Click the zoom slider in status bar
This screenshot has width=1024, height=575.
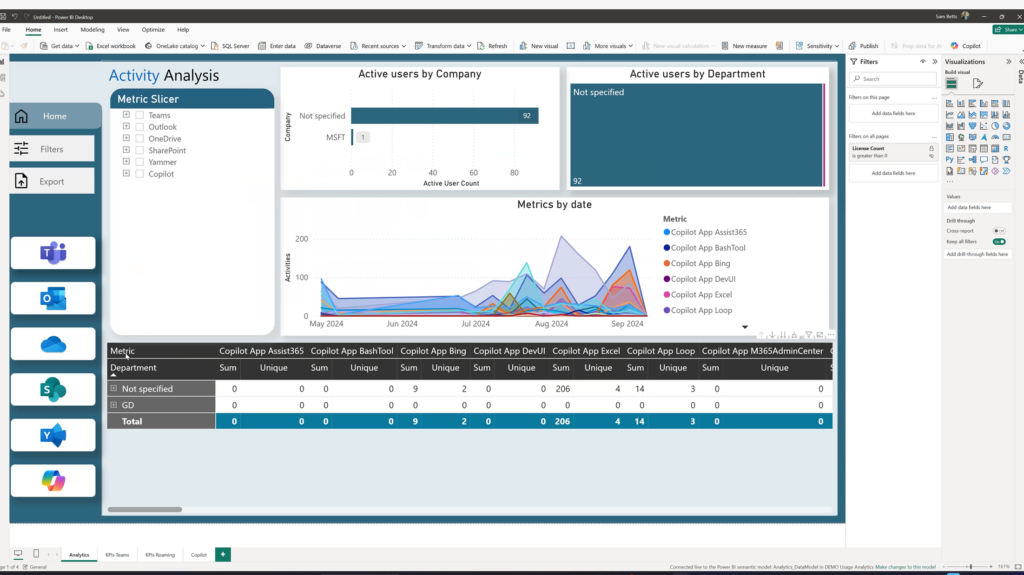click(x=970, y=567)
